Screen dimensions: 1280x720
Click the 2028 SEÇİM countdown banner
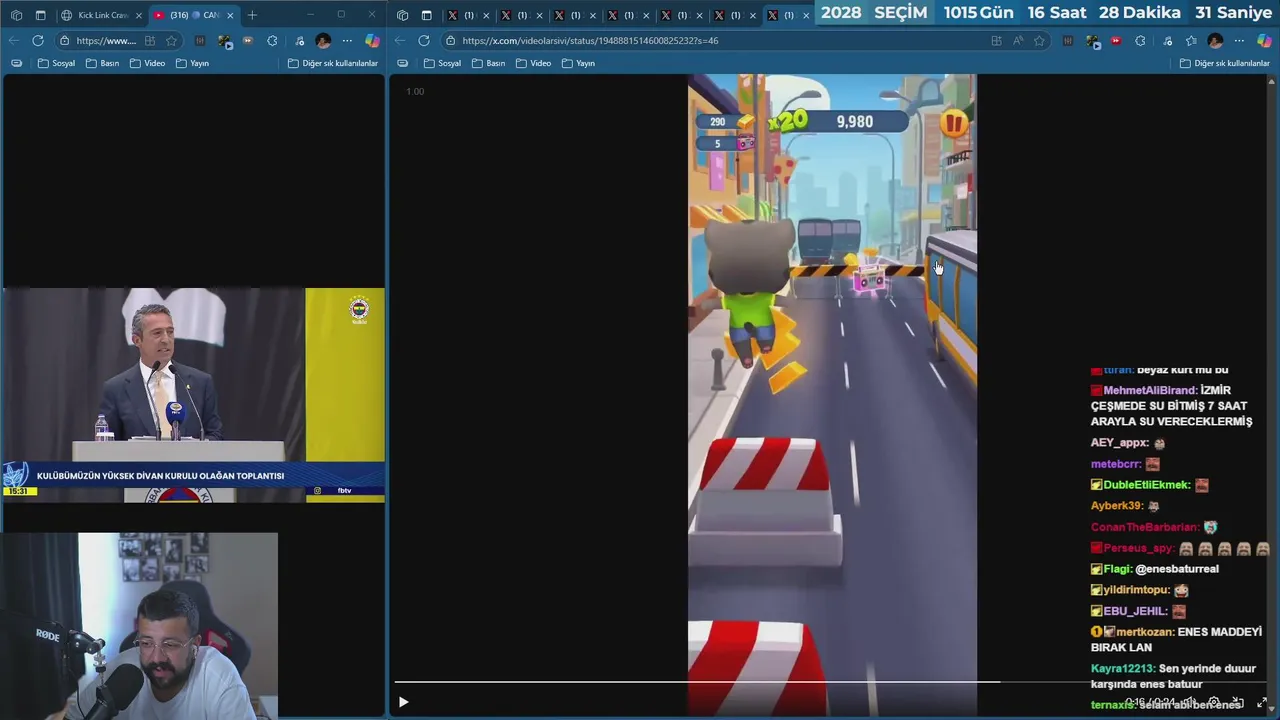coord(1046,12)
